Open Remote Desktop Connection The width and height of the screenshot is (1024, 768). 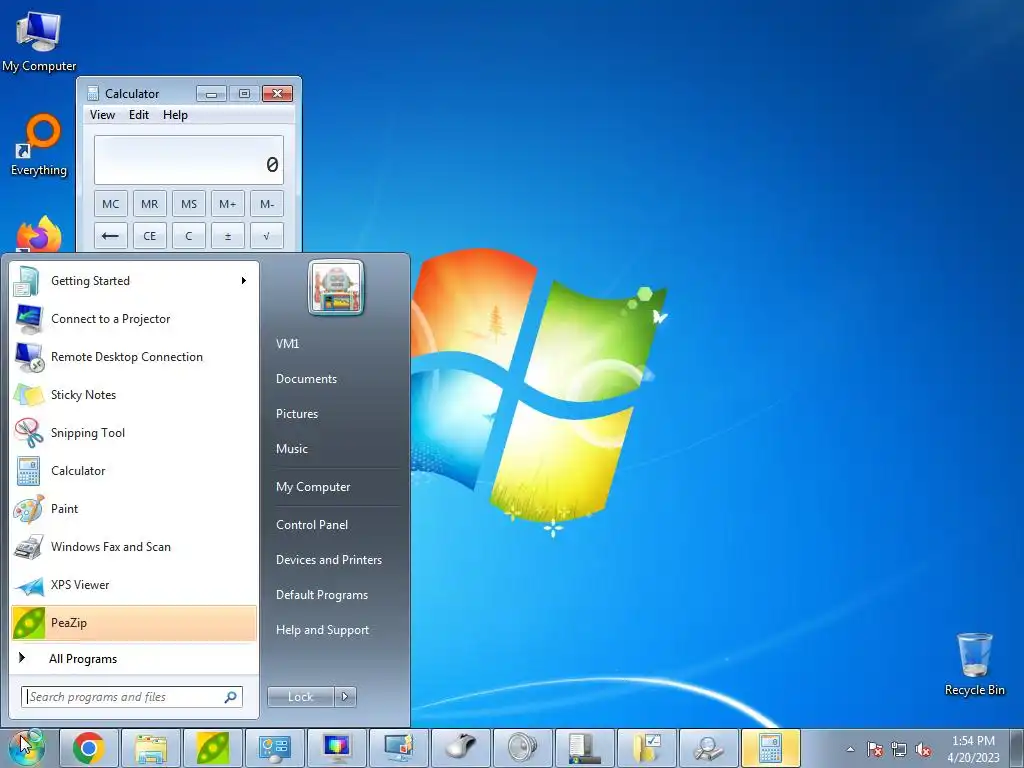coord(134,357)
